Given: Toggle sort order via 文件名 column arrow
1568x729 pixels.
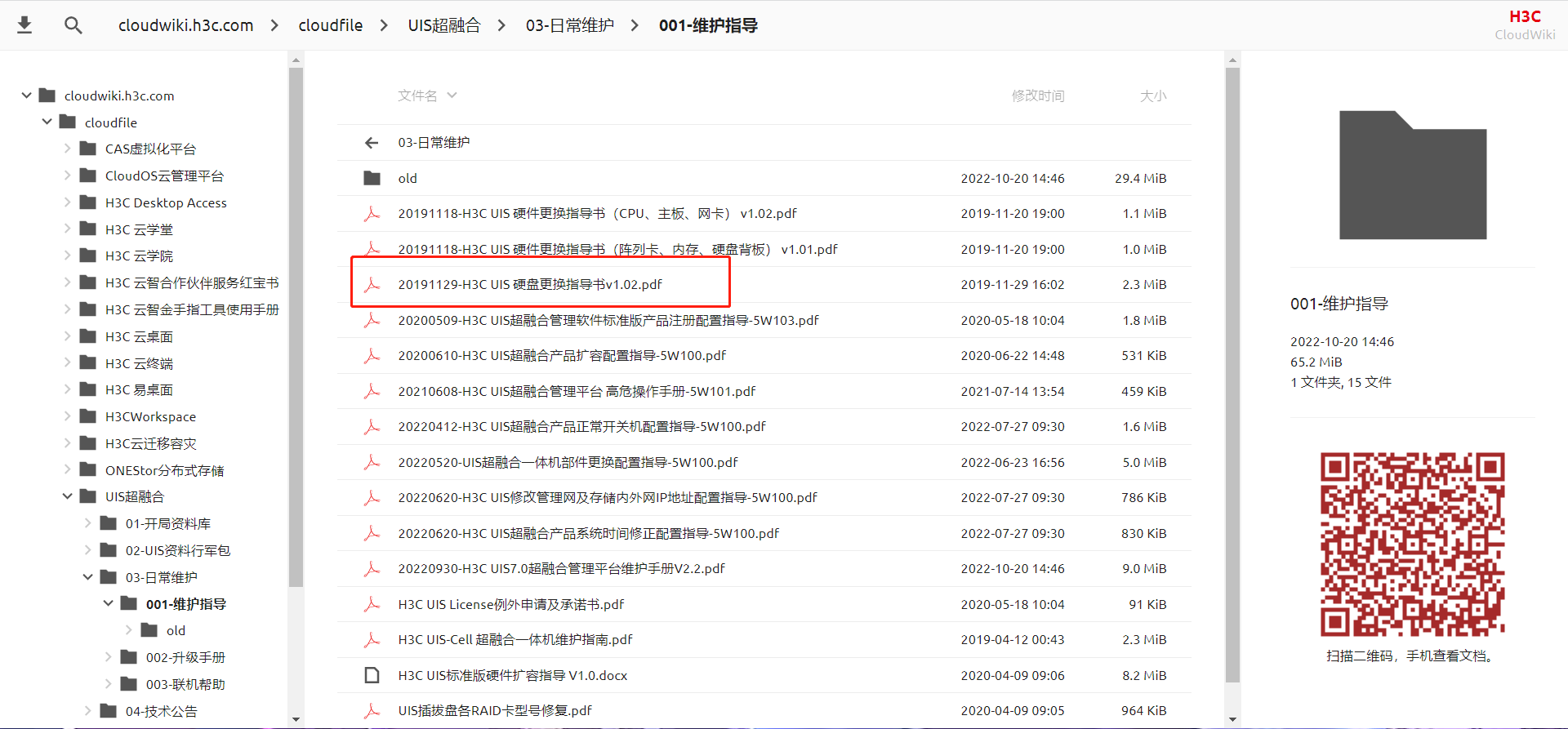Looking at the screenshot, I should point(452,96).
